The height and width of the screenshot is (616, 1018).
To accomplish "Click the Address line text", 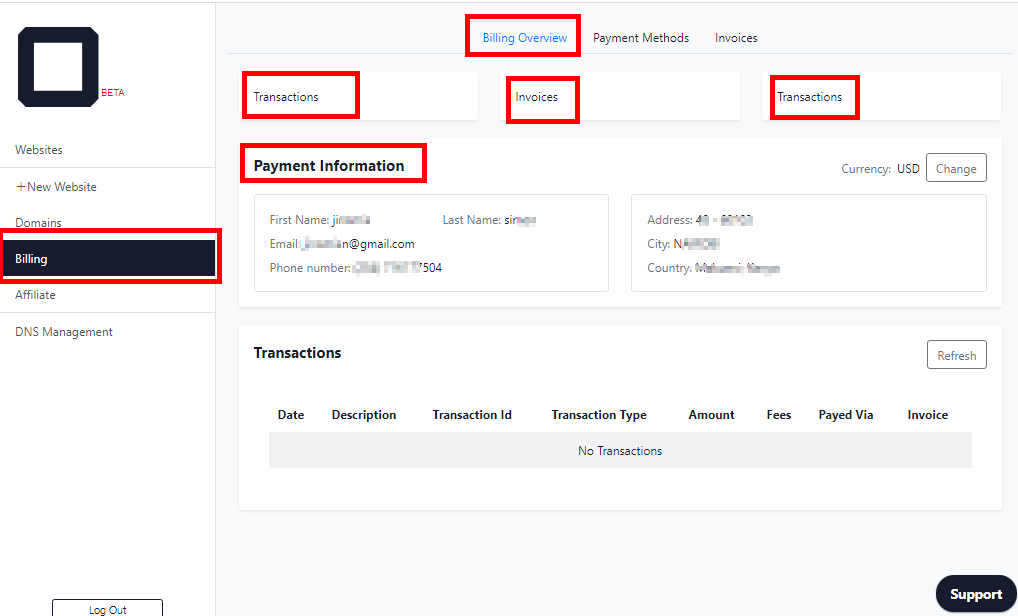I will coord(700,220).
